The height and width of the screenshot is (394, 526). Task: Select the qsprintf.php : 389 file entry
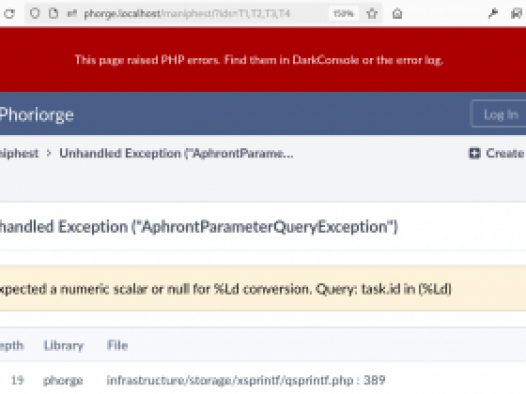[x=246, y=380]
